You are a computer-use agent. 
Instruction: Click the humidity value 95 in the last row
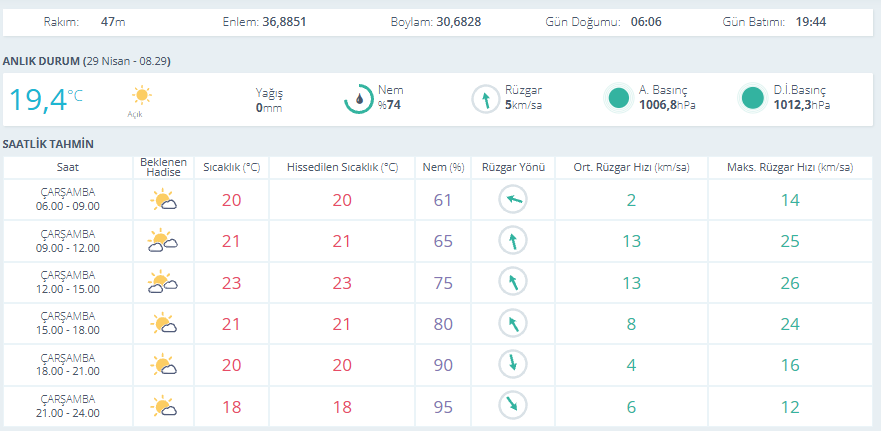[443, 406]
